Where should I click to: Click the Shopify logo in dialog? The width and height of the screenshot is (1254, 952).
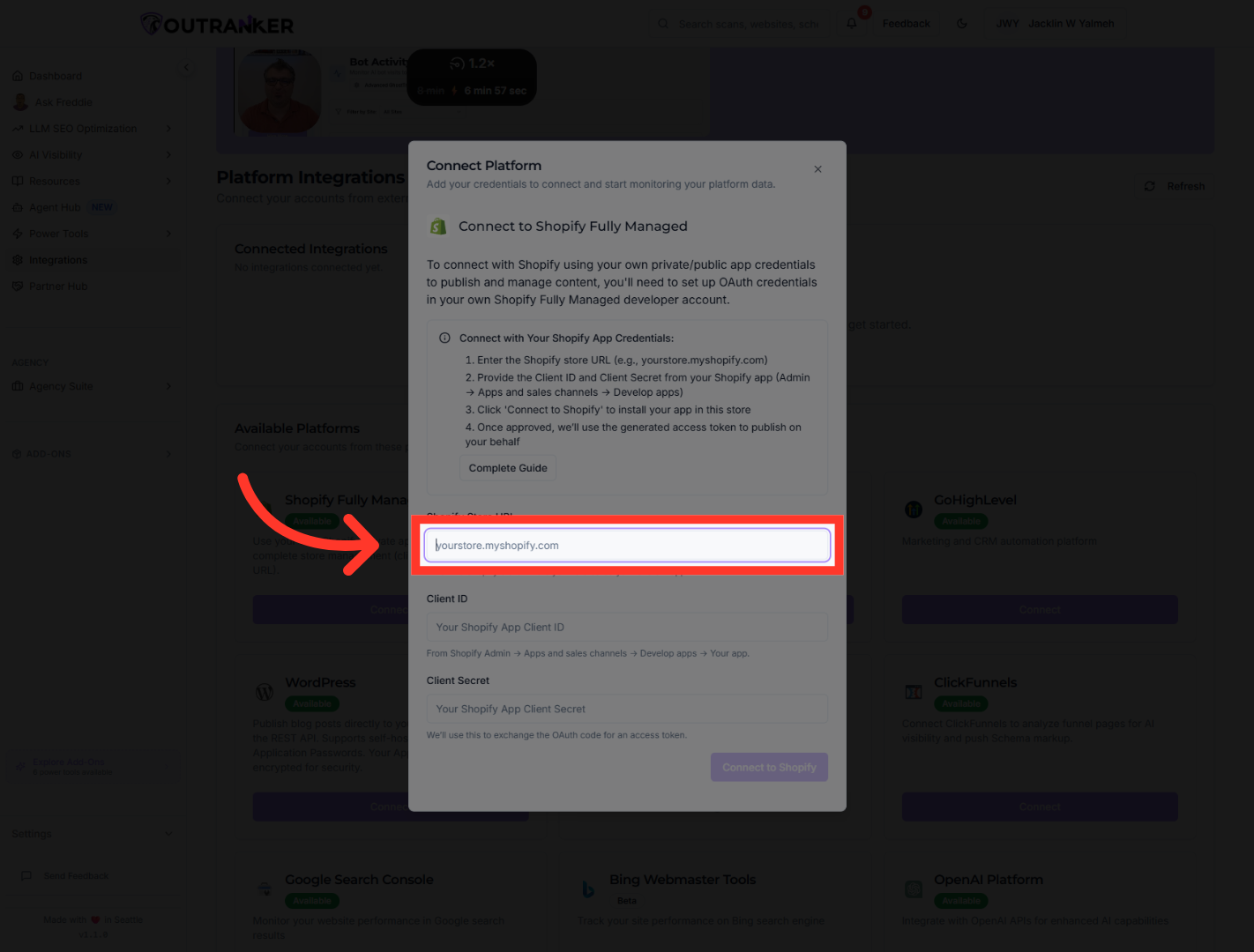(438, 227)
